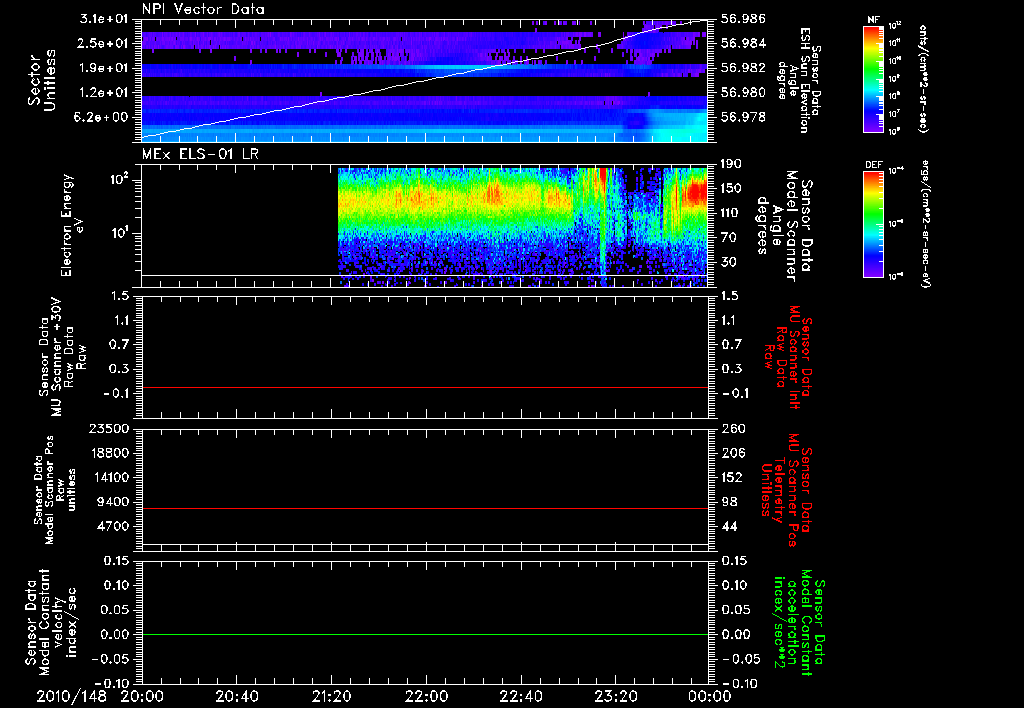Image resolution: width=1024 pixels, height=708 pixels.
Task: Select the "MEx ELS-01 LR" panel title
Action: [x=199, y=154]
